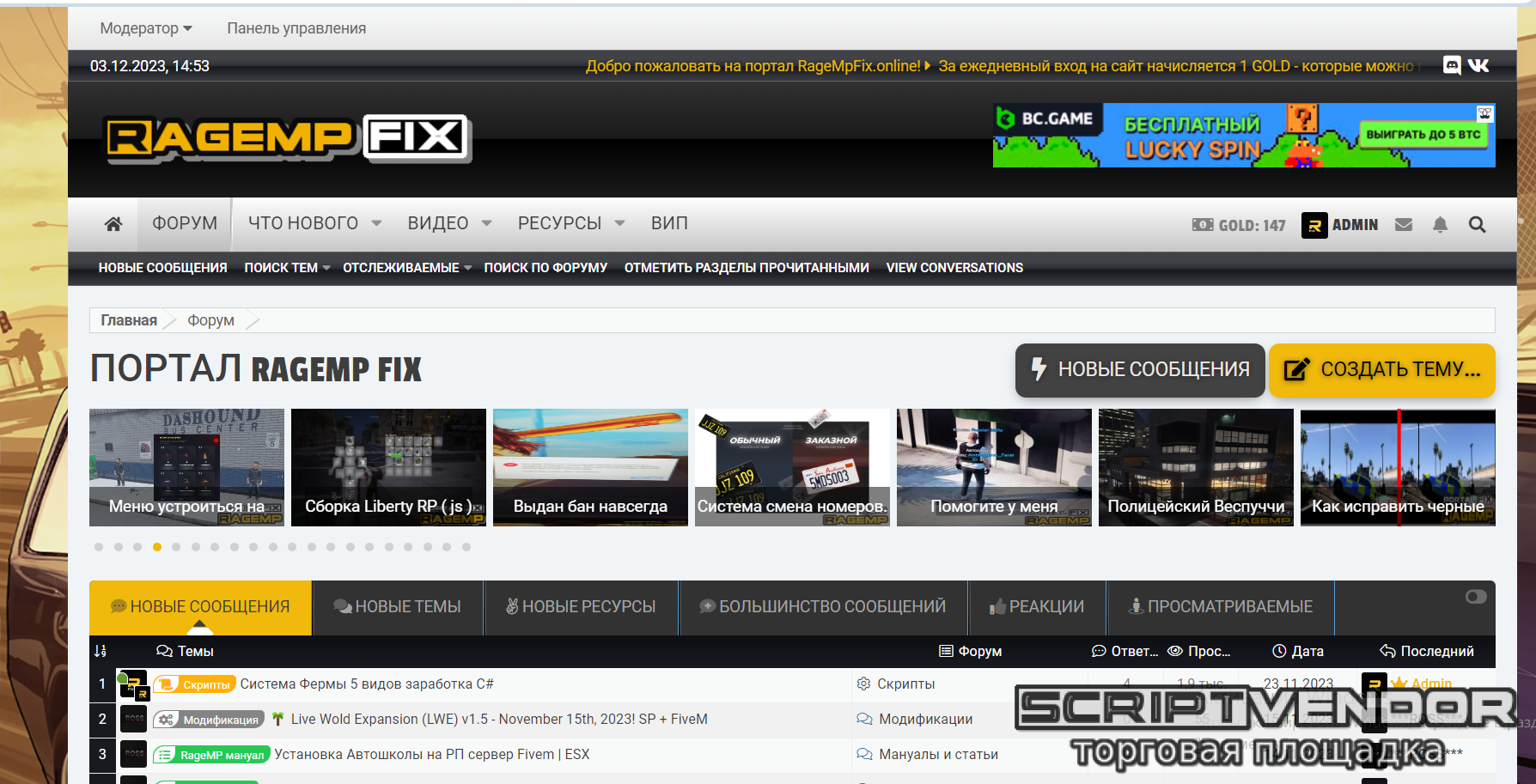Click the Модификация prefix tag
This screenshot has height=784, width=1536.
[x=209, y=720]
